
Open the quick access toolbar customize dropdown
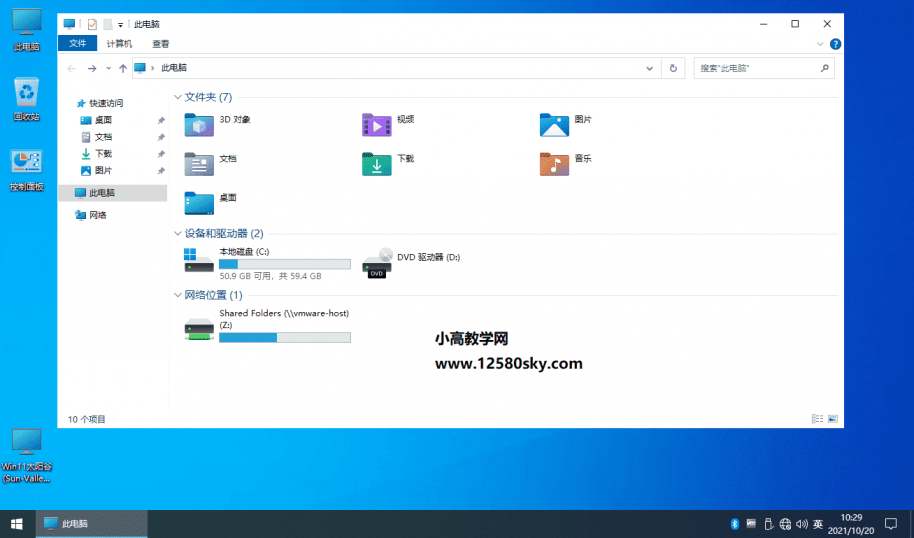pyautogui.click(x=121, y=25)
